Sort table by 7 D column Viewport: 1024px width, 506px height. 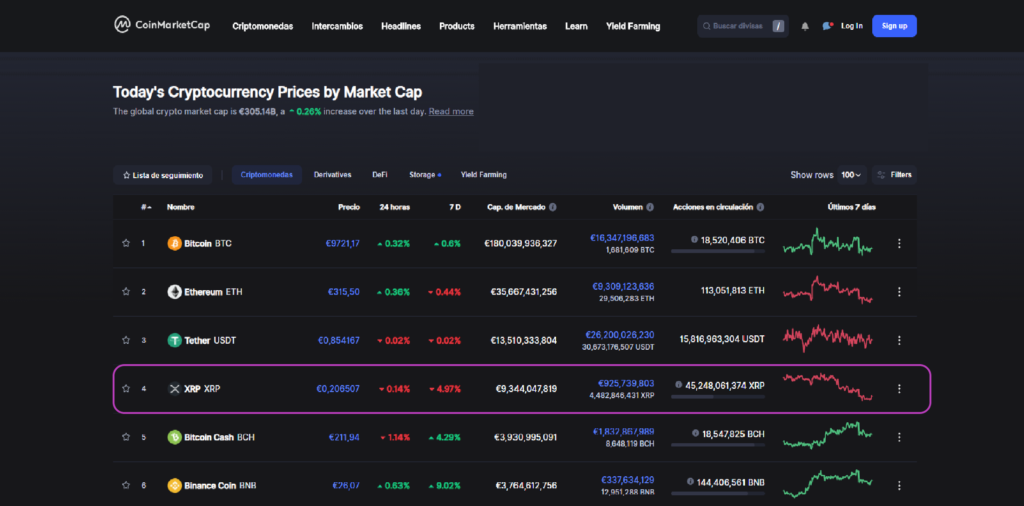click(x=455, y=207)
